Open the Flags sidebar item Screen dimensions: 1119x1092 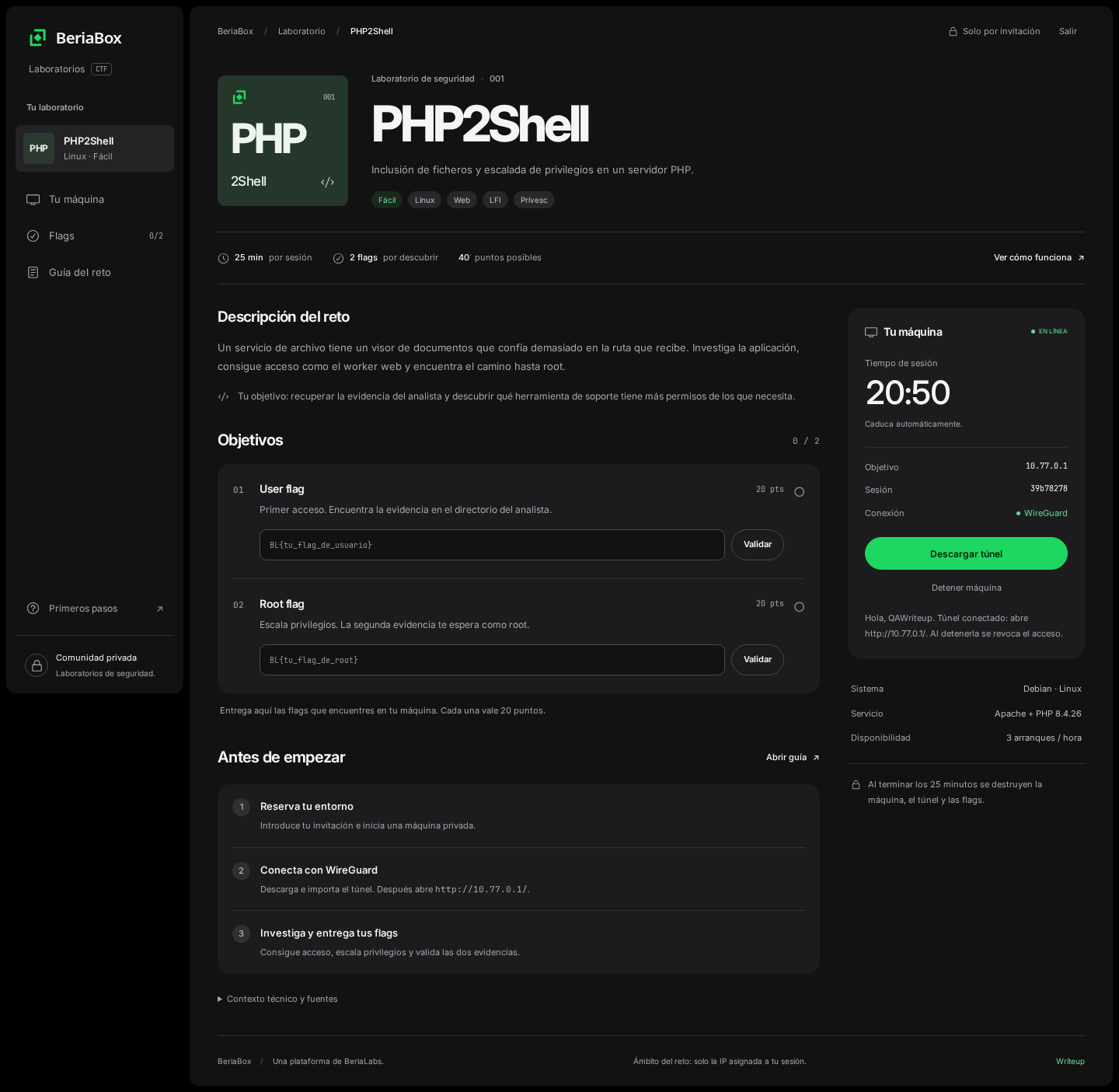pos(95,236)
